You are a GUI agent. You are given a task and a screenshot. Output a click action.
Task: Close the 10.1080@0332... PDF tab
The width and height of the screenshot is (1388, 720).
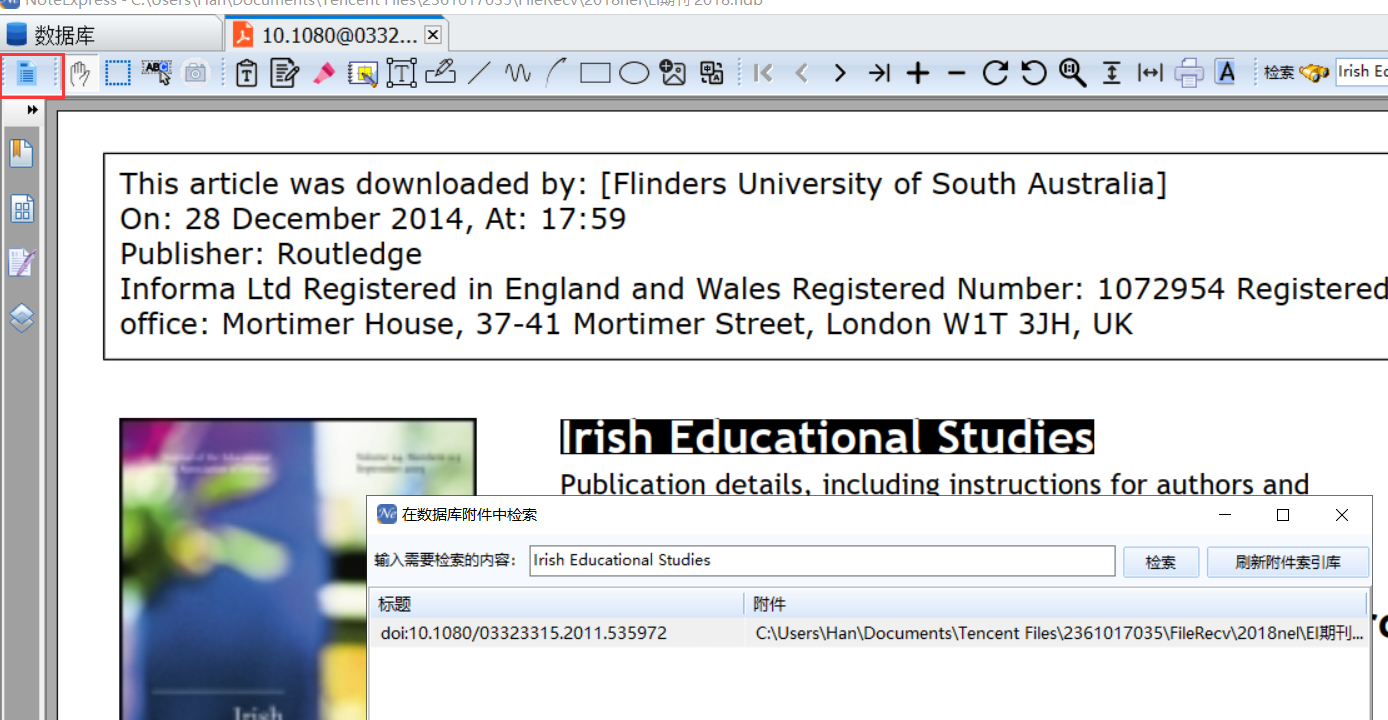pos(433,35)
